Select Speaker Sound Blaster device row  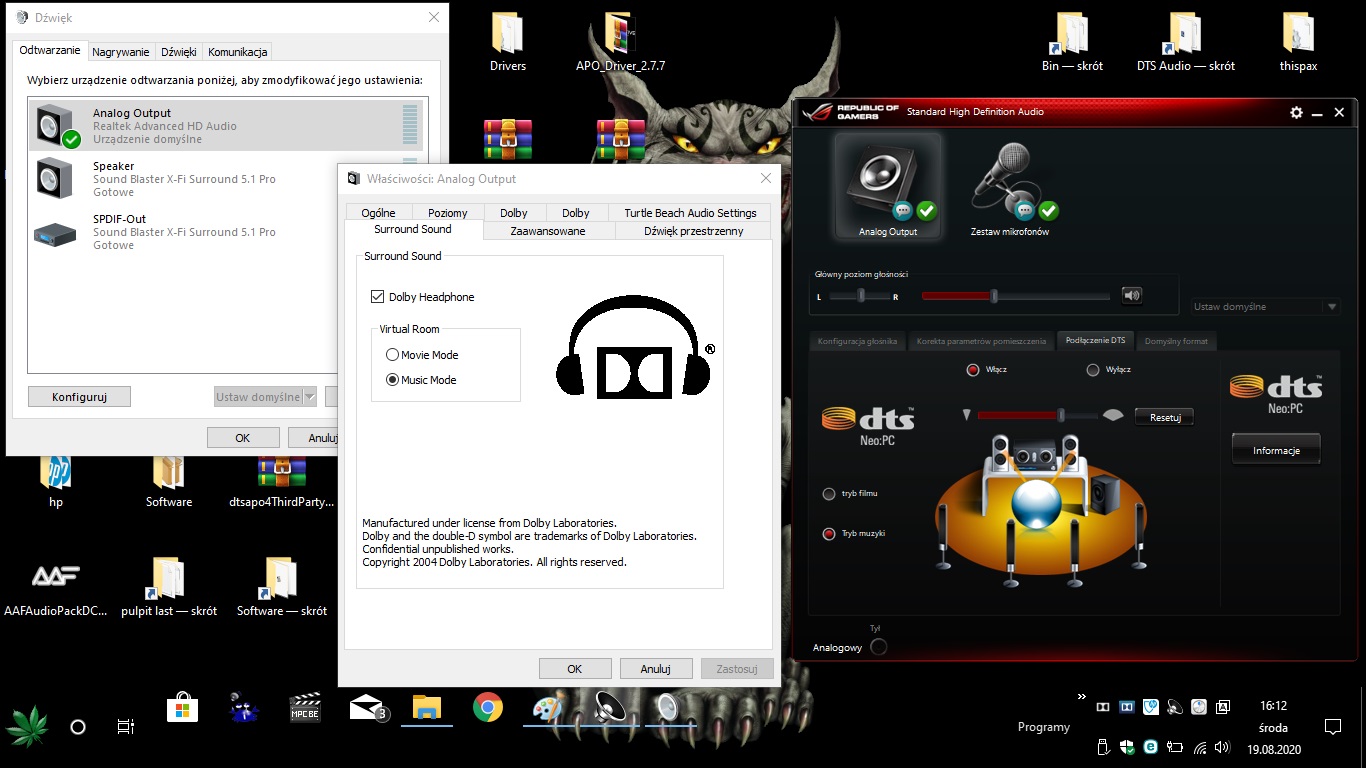tap(225, 179)
